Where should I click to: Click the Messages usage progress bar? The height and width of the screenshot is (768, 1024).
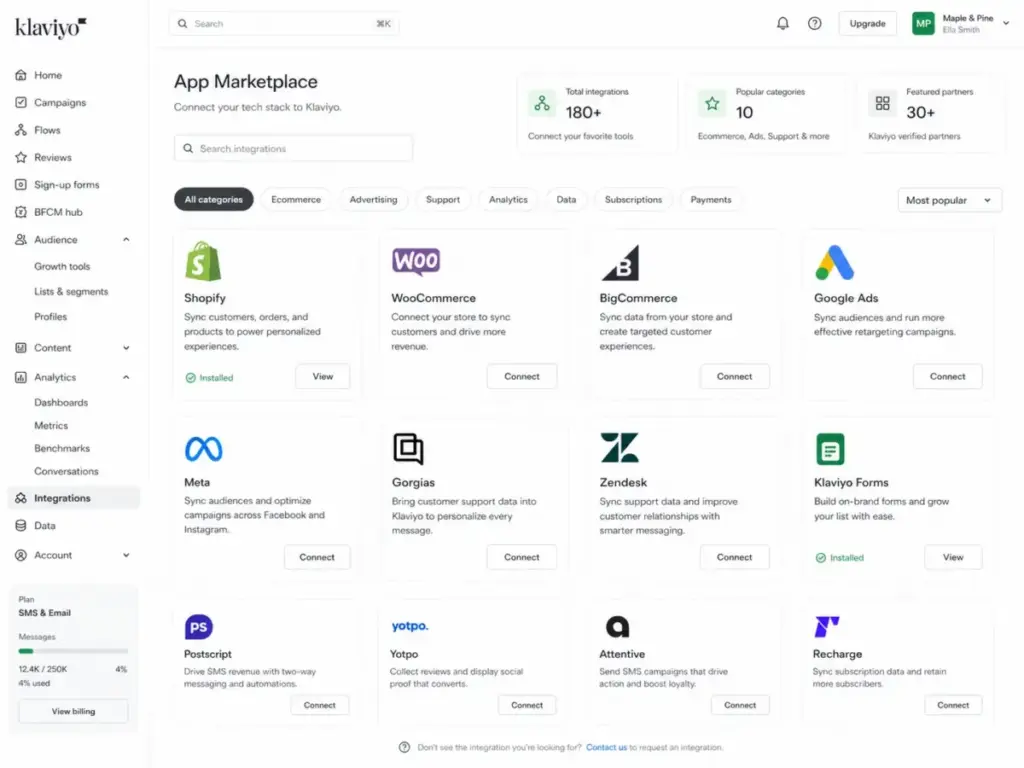(73, 651)
